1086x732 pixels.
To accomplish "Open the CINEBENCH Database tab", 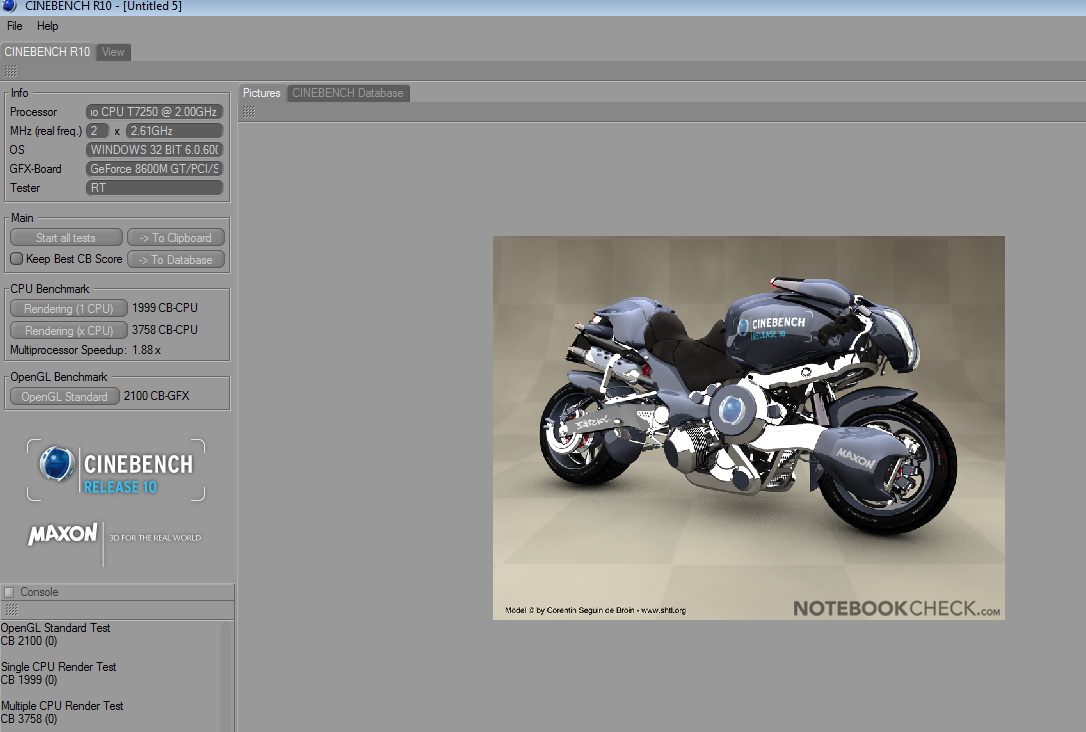I will [x=348, y=93].
